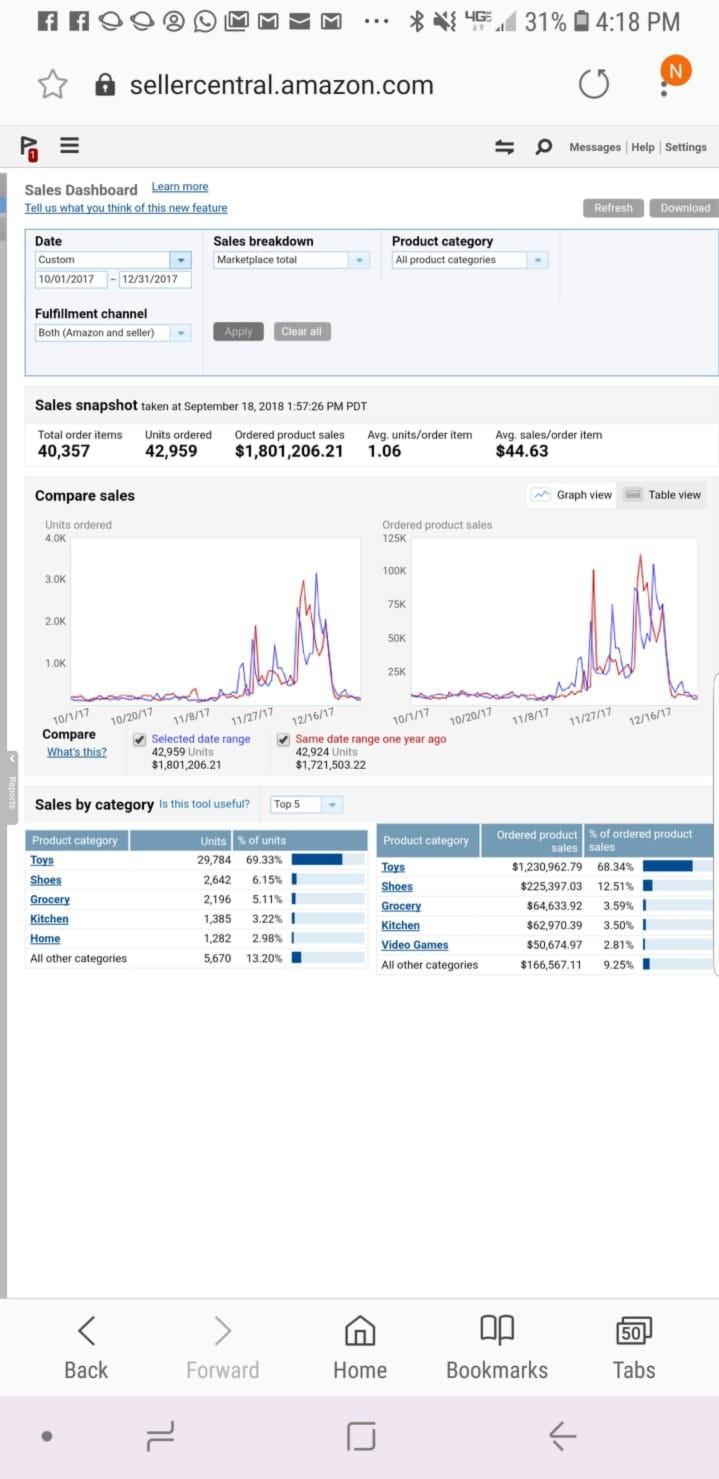Click the Ordered product sales column header
Viewport: 719px width, 1479px height.
[532, 841]
